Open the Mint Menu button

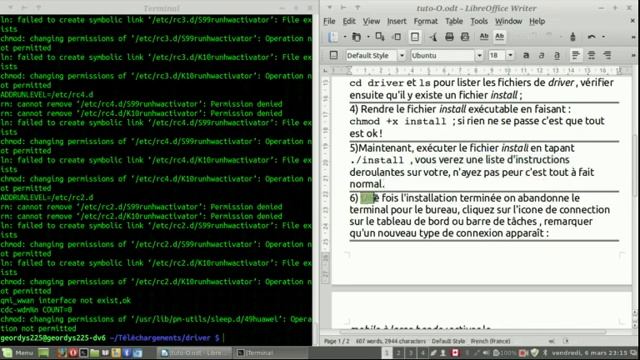click(x=18, y=353)
